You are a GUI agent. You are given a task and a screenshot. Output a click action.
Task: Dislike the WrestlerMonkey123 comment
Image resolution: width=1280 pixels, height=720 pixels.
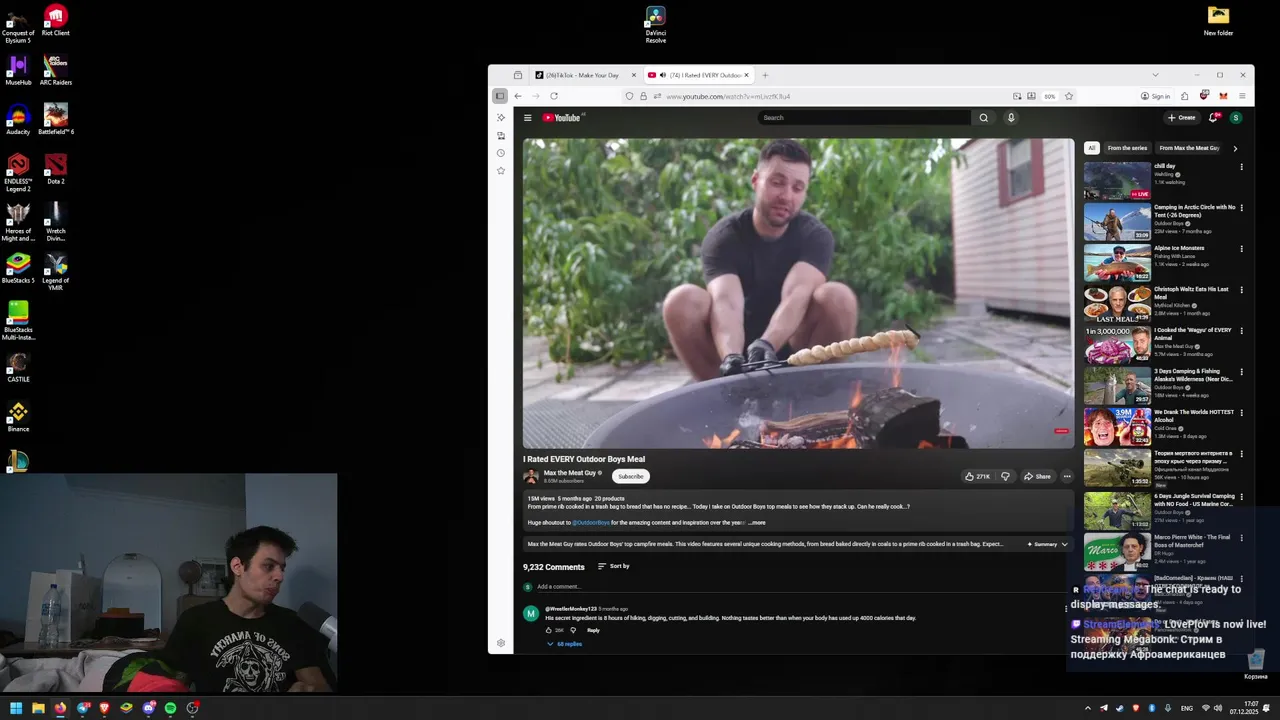[573, 630]
